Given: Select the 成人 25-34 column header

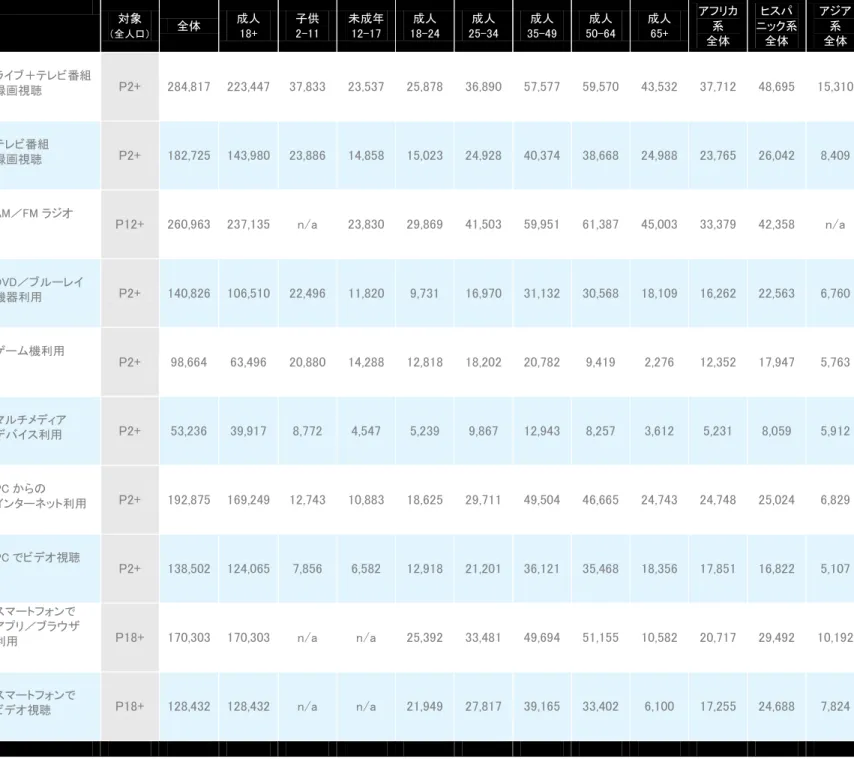Looking at the screenshot, I should tap(483, 26).
